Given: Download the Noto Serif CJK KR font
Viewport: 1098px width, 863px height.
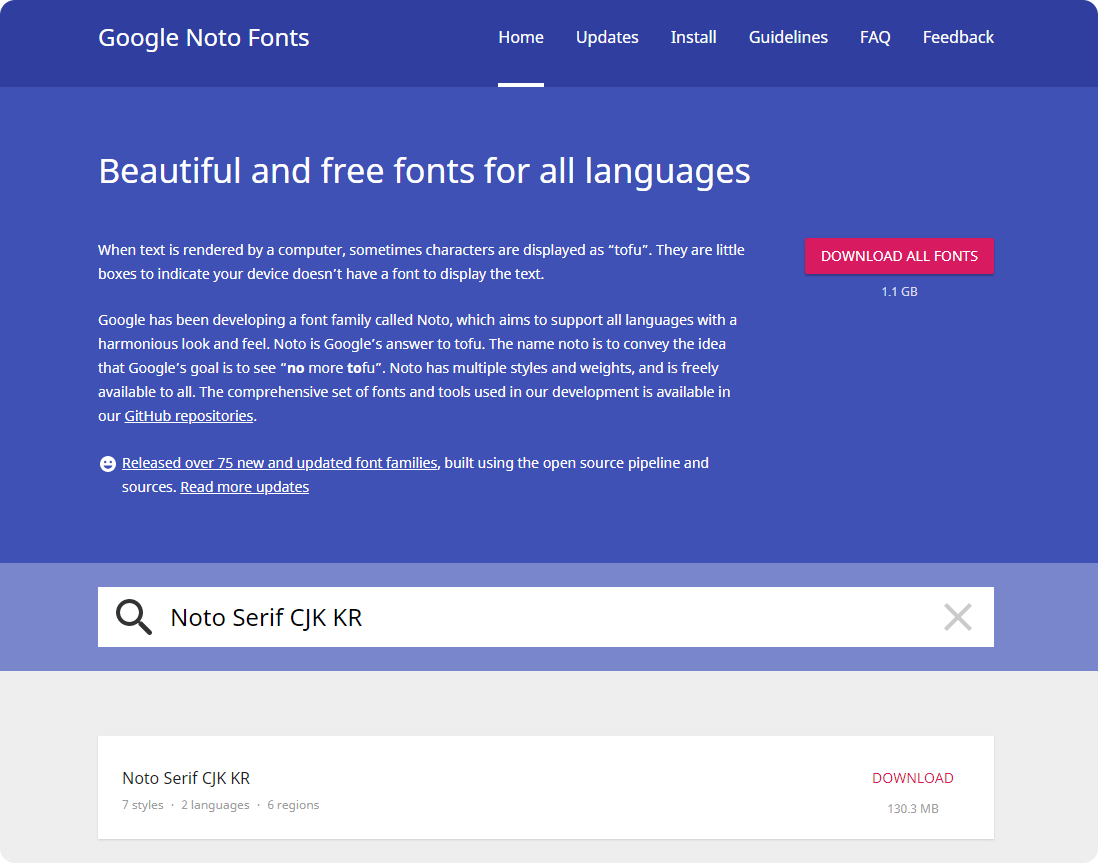Looking at the screenshot, I should pos(912,778).
